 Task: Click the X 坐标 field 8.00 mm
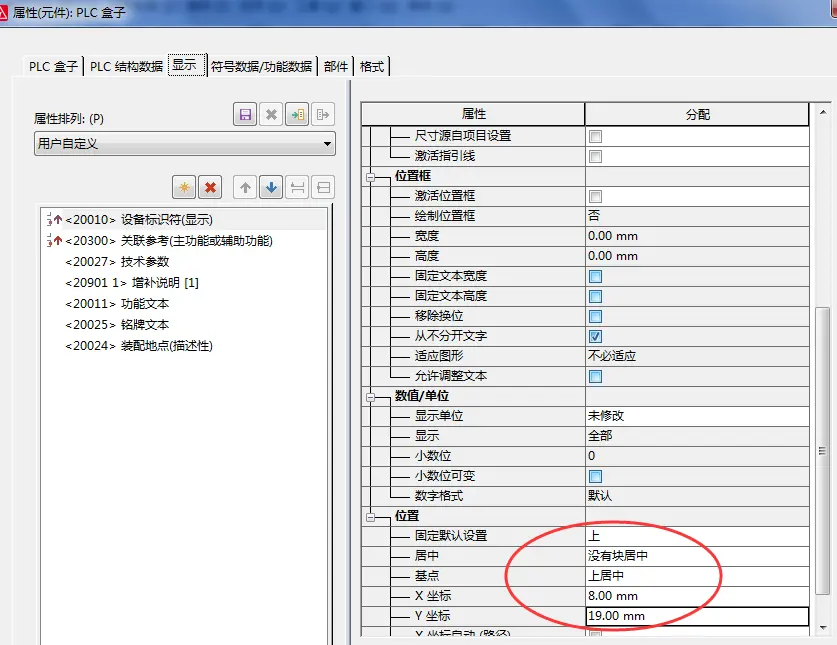pyautogui.click(x=697, y=596)
